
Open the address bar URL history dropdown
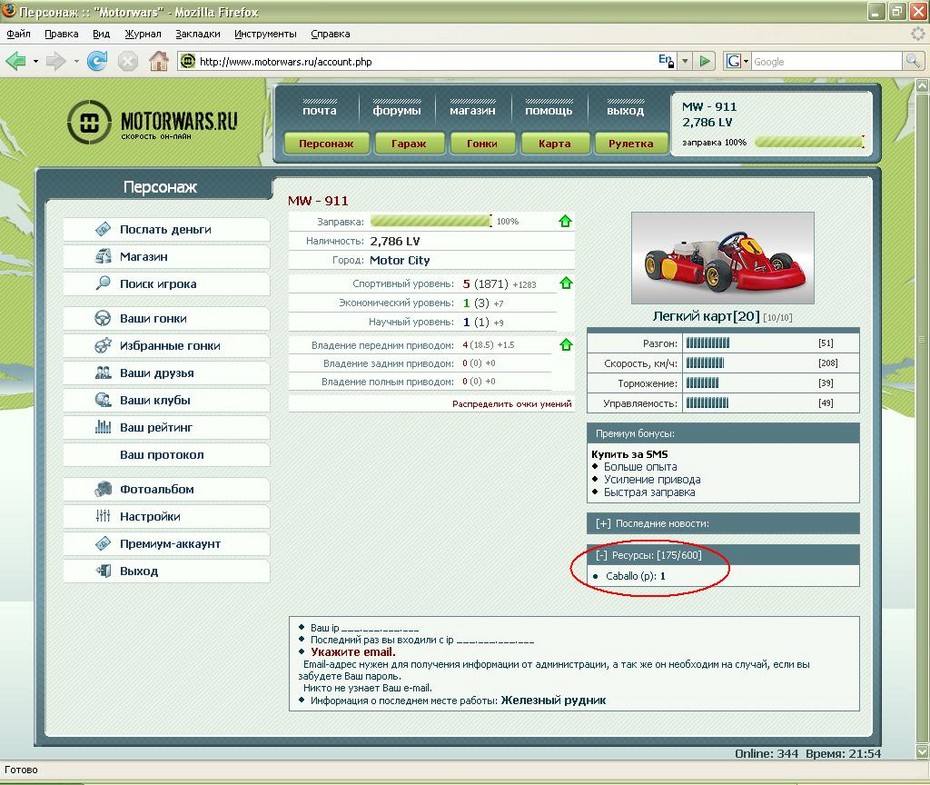pos(685,61)
